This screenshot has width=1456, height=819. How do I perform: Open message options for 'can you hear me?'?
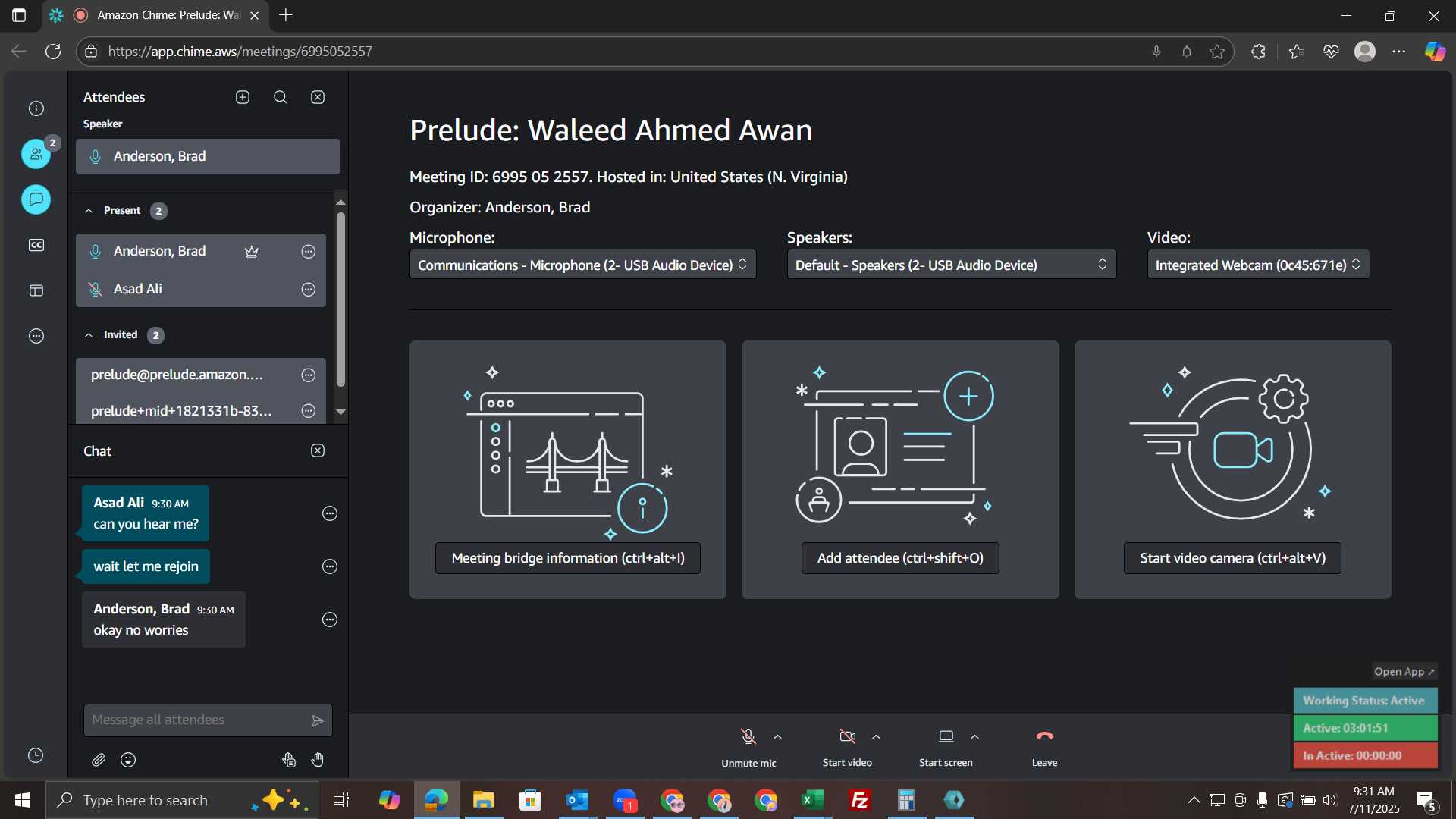tap(330, 513)
